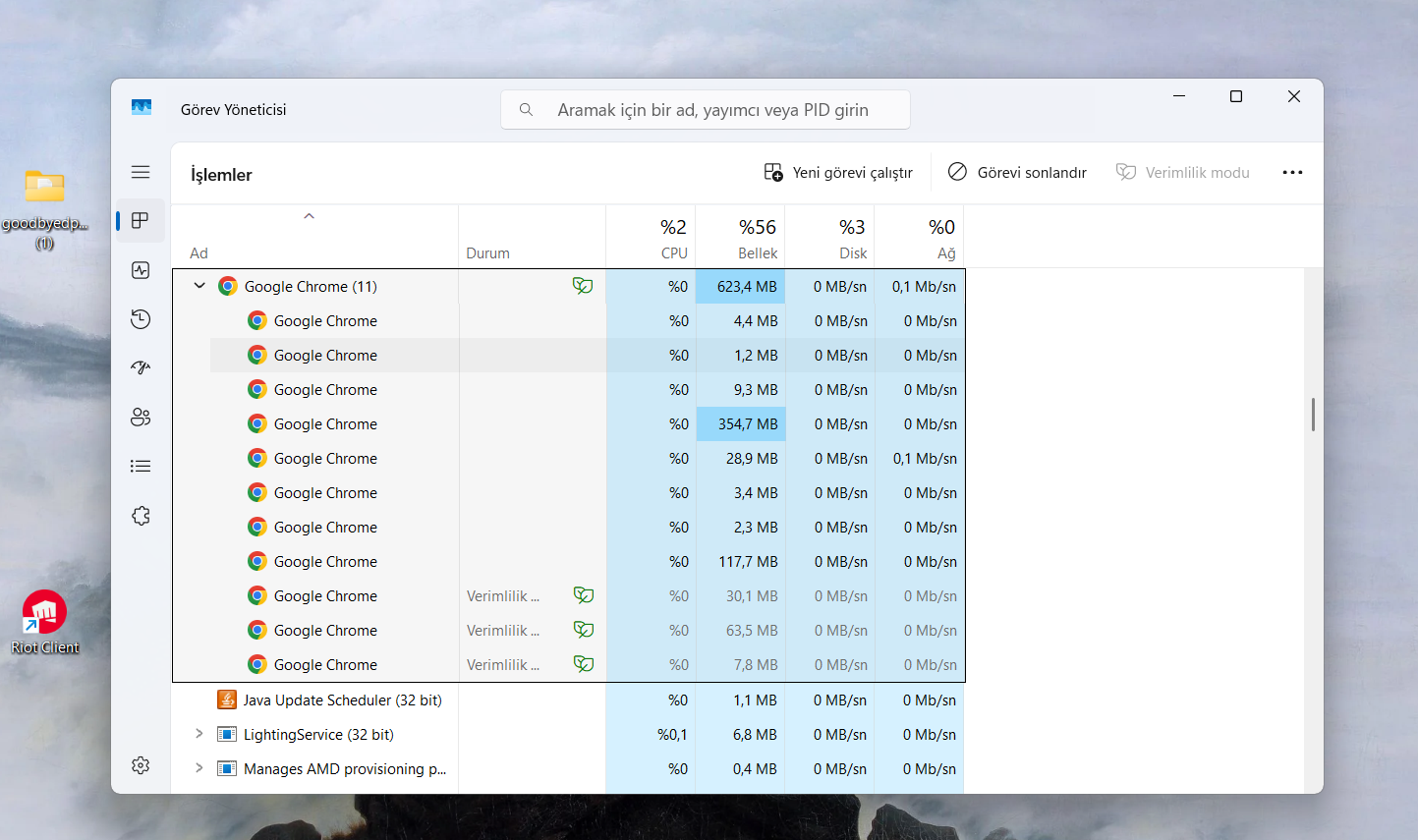Click the leaf icon in the 63,5 MB Chrome row
Viewport: 1418px width, 840px height.
coord(584,630)
